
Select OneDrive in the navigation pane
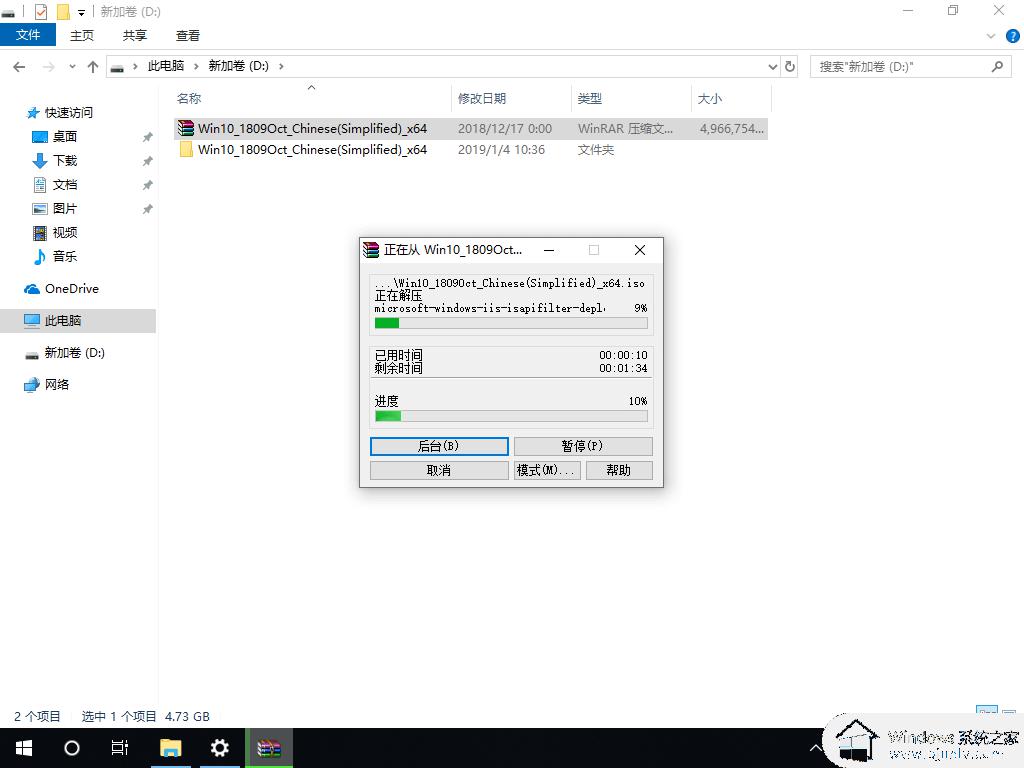pyautogui.click(x=71, y=289)
